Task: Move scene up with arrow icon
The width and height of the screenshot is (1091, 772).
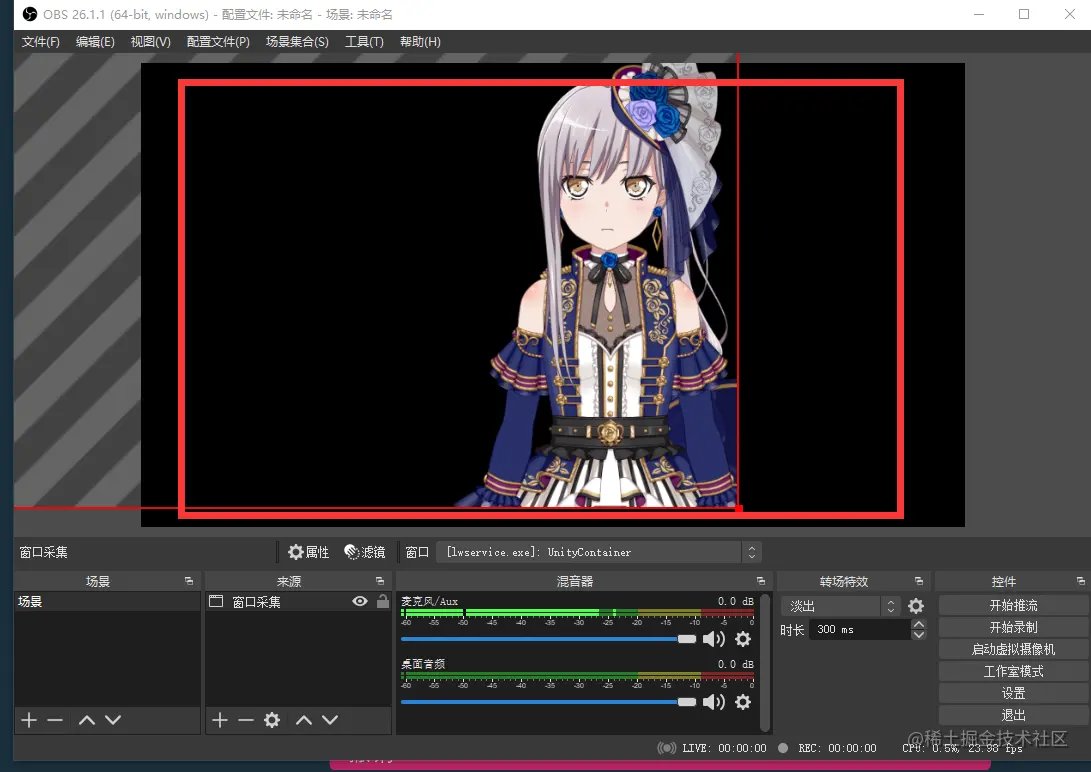Action: pos(87,720)
